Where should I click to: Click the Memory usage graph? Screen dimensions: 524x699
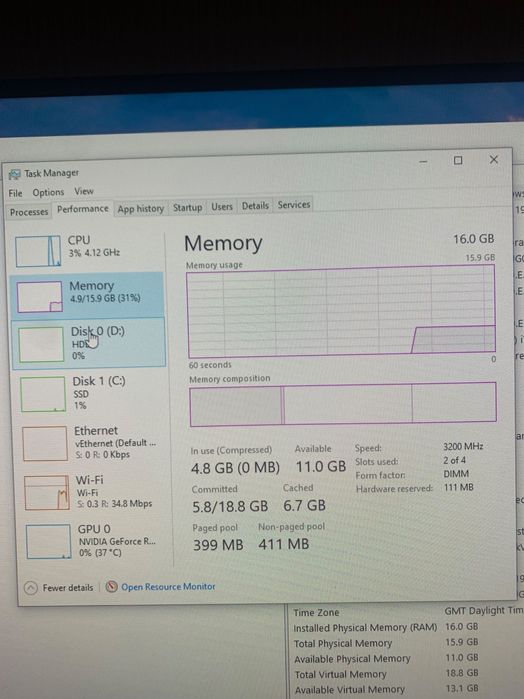click(342, 311)
